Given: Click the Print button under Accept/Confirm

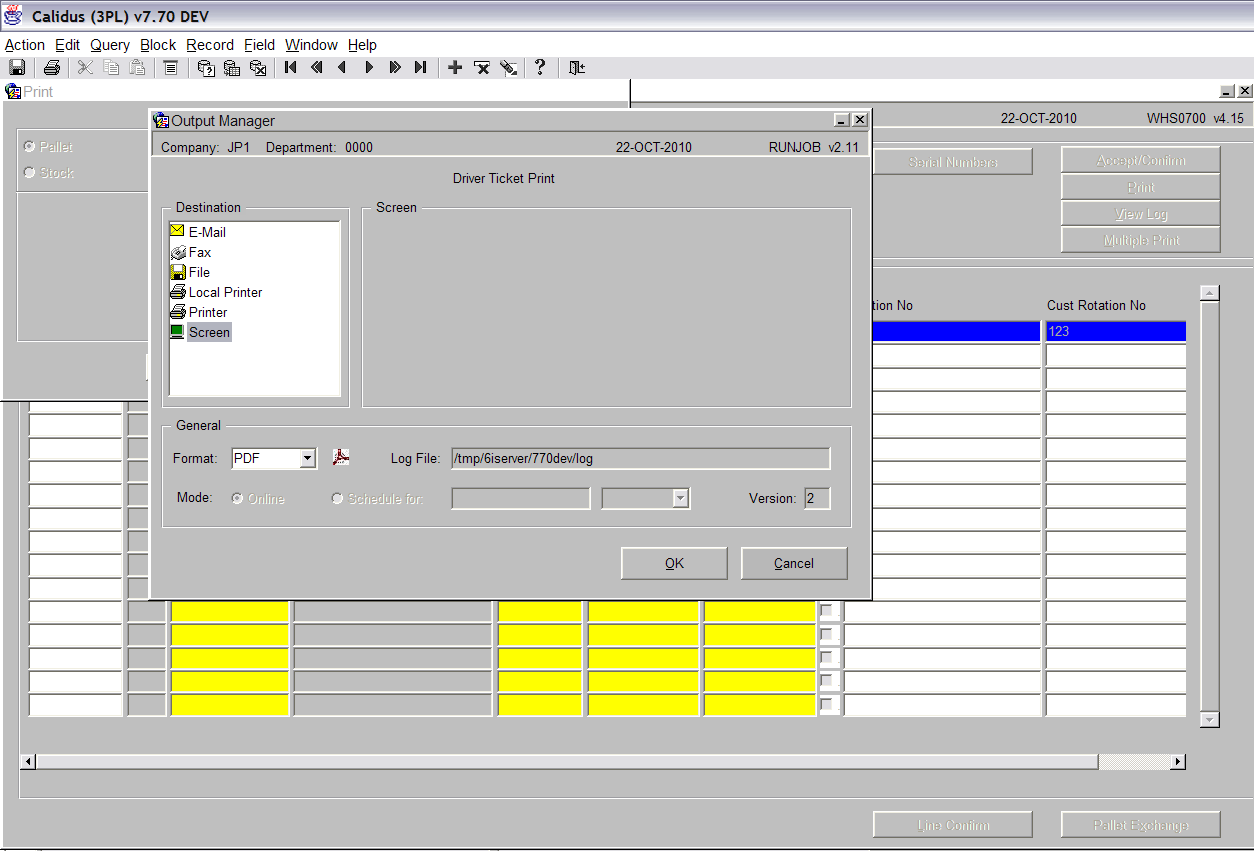Looking at the screenshot, I should click(1141, 187).
